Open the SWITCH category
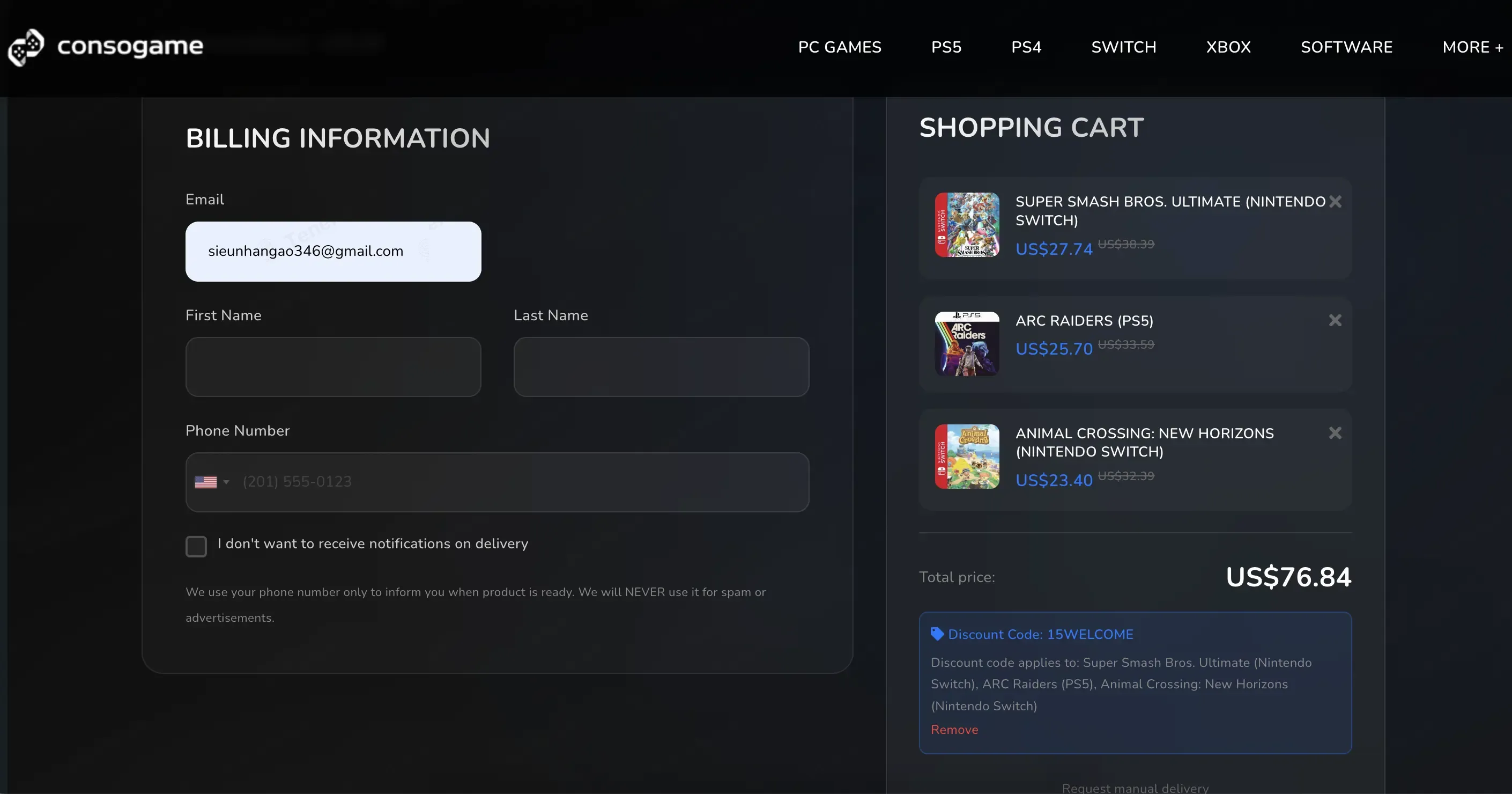 1123,47
